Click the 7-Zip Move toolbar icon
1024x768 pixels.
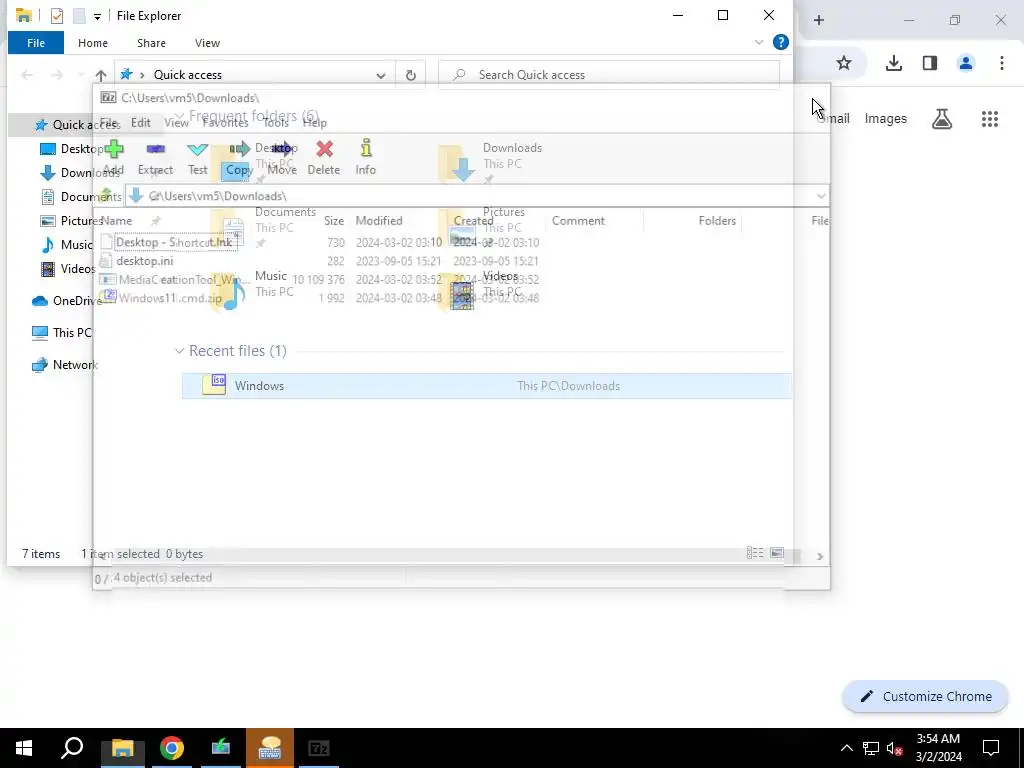point(281,157)
